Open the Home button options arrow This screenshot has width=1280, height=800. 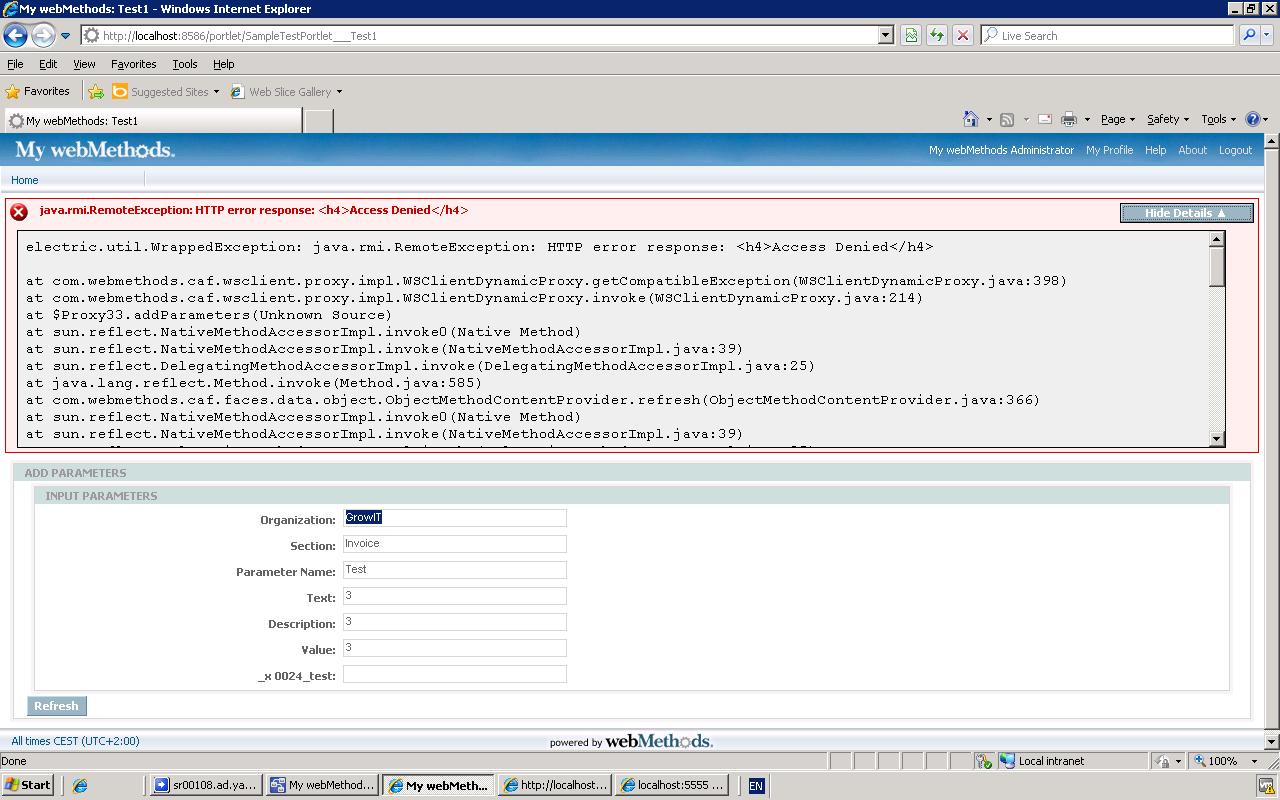[x=989, y=120]
